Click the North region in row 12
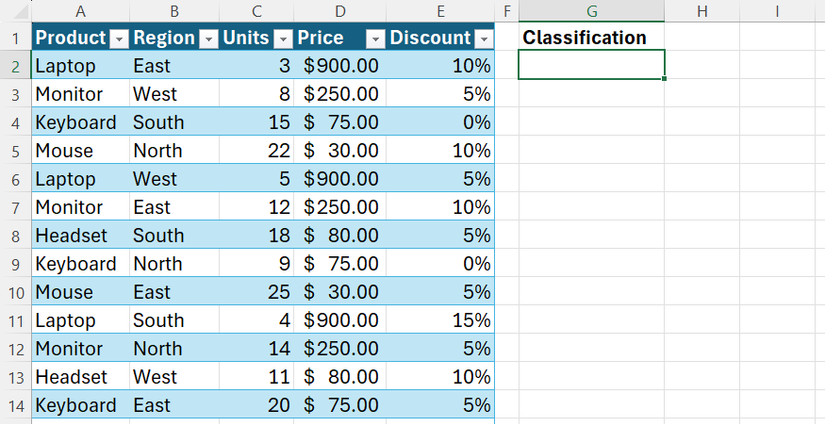The height and width of the screenshot is (424, 825). (x=174, y=349)
